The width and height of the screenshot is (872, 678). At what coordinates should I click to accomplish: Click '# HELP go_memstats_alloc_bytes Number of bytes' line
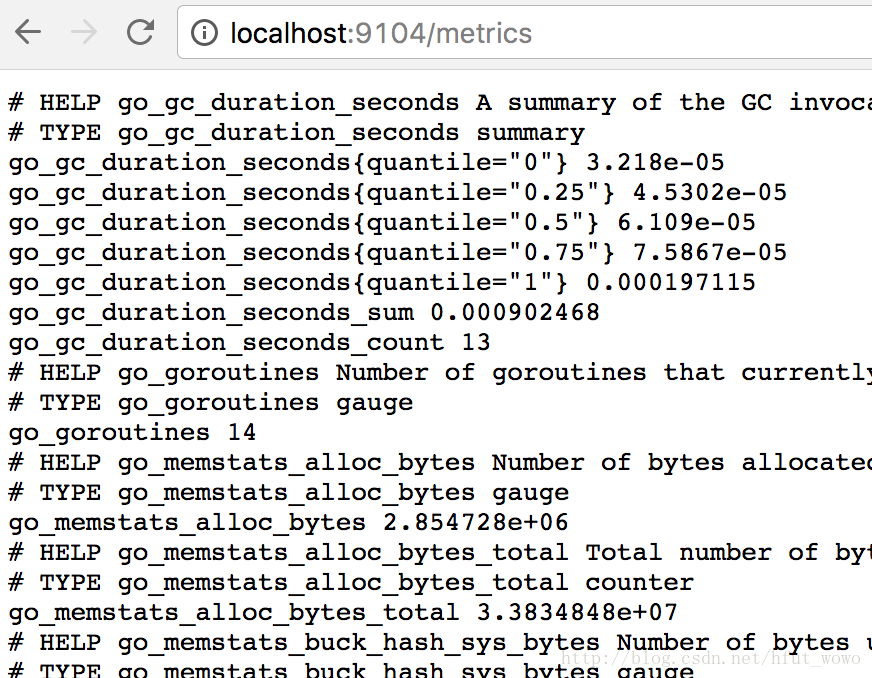coord(440,464)
